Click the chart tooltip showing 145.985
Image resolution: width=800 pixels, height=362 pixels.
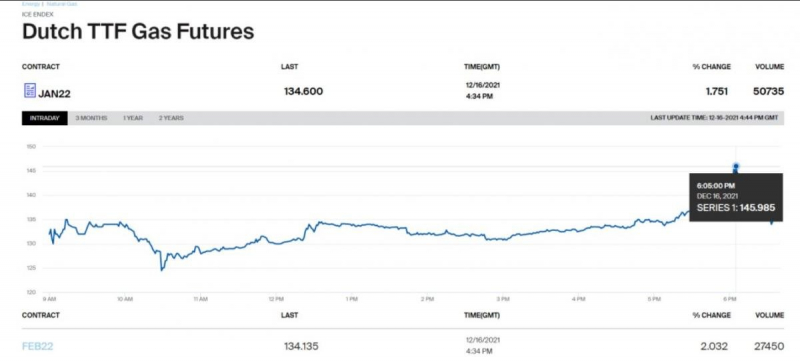click(736, 197)
